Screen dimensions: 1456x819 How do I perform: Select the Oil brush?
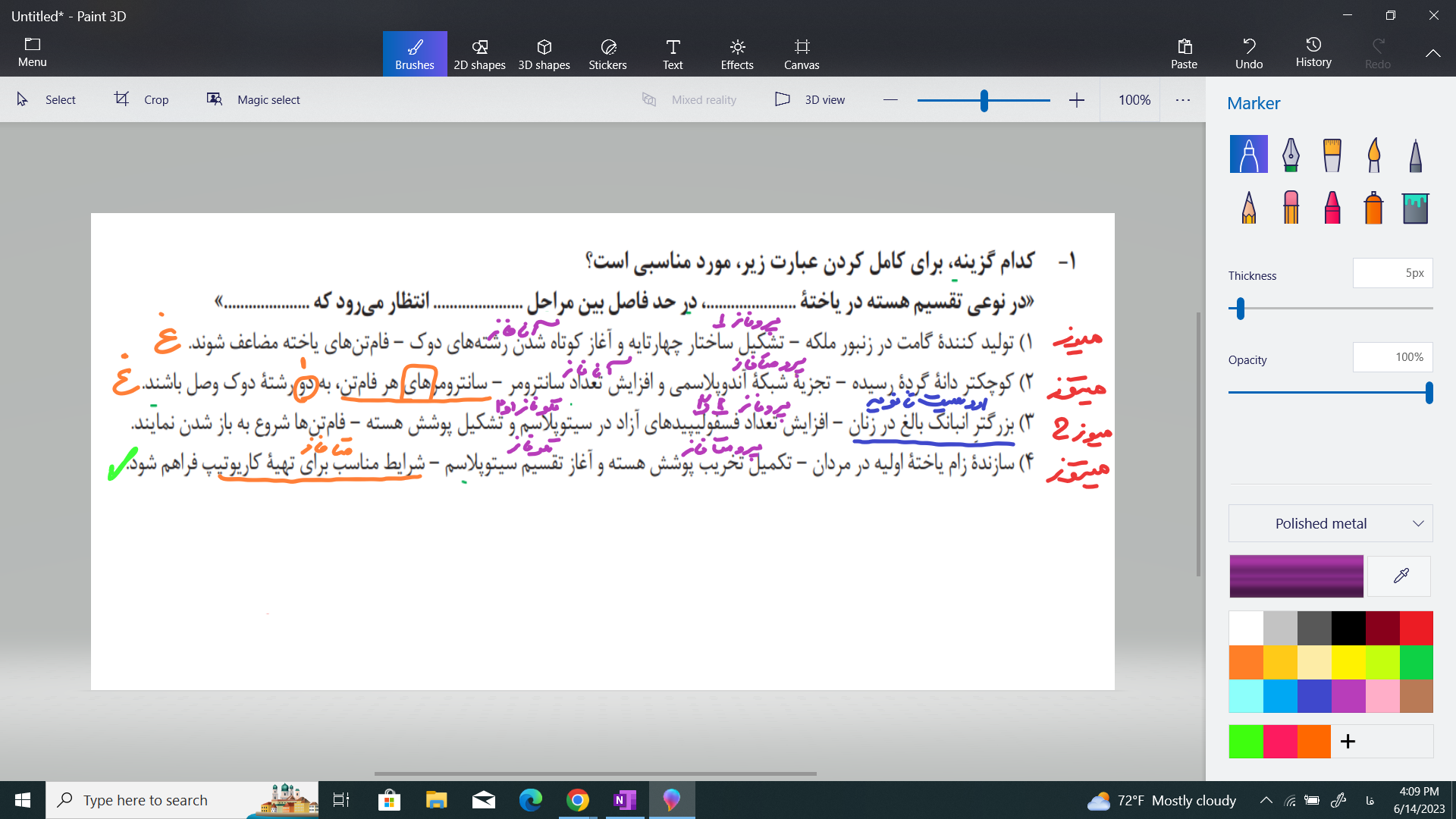[x=1332, y=154]
